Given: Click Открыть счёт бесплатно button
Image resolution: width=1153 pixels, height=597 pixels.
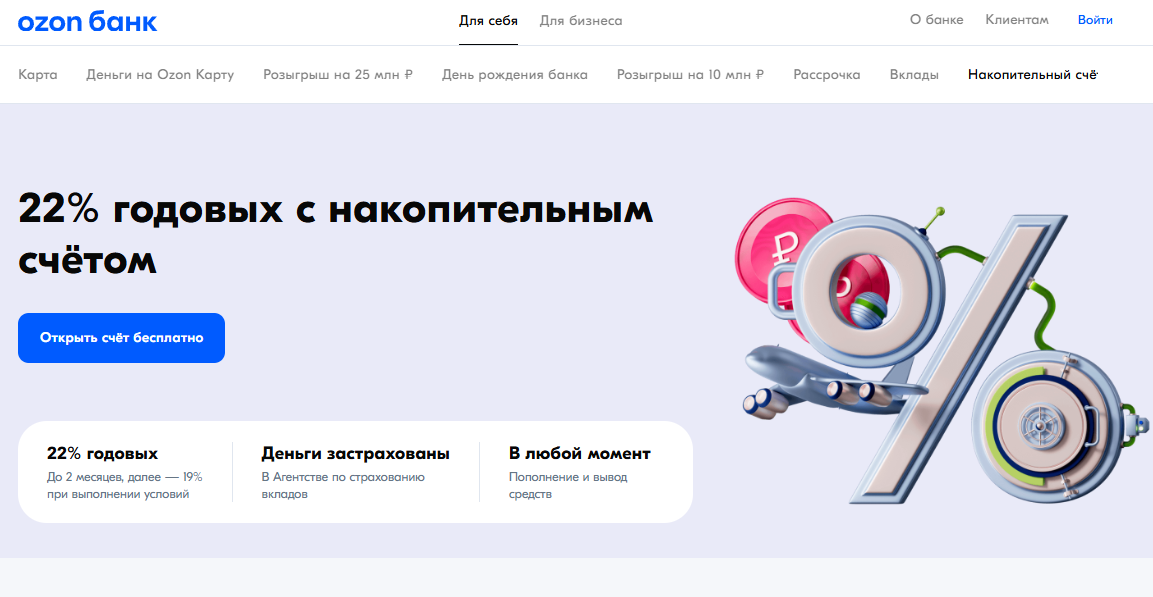Looking at the screenshot, I should coord(121,338).
